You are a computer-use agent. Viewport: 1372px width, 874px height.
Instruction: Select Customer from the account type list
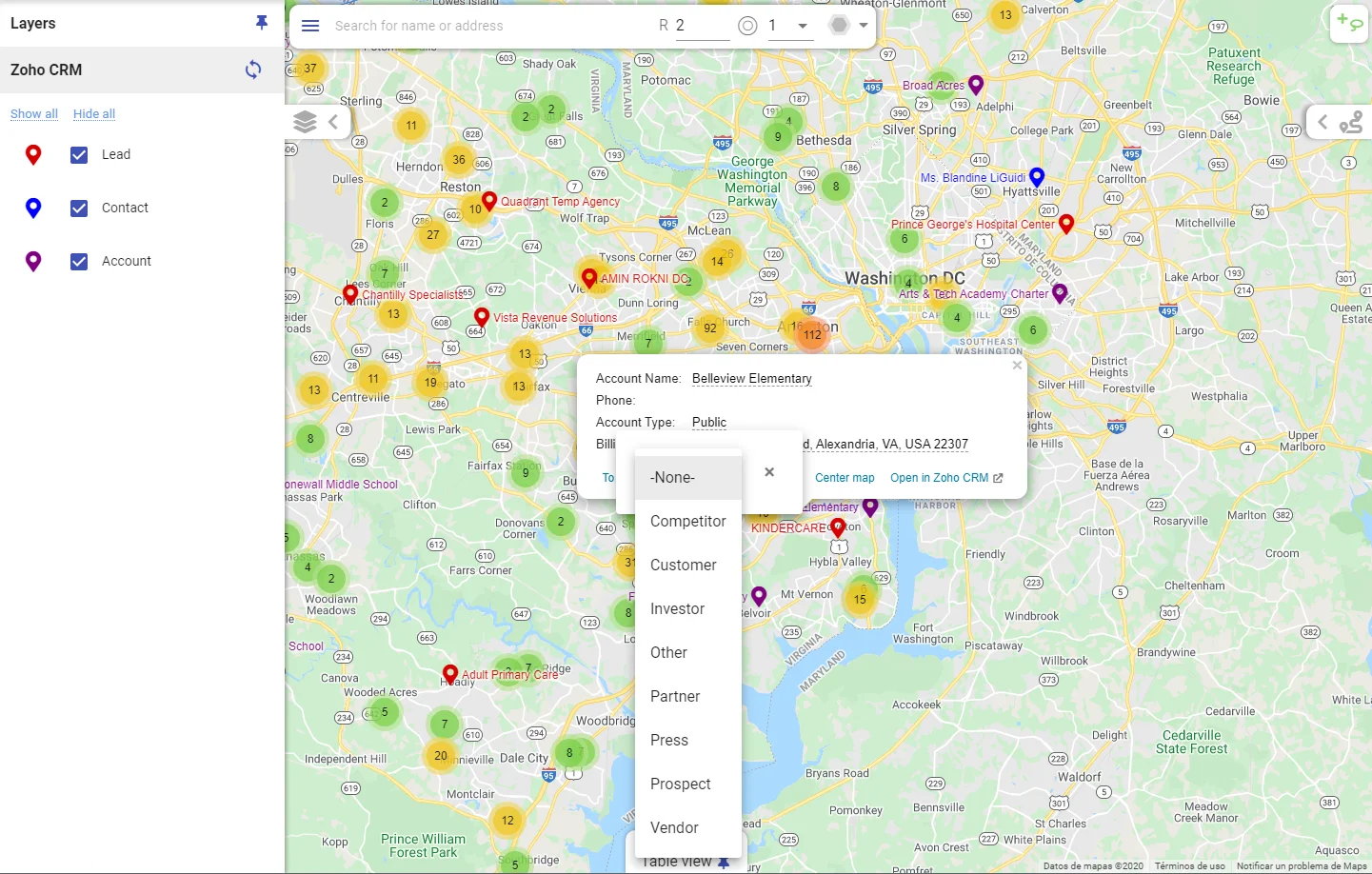688,566
